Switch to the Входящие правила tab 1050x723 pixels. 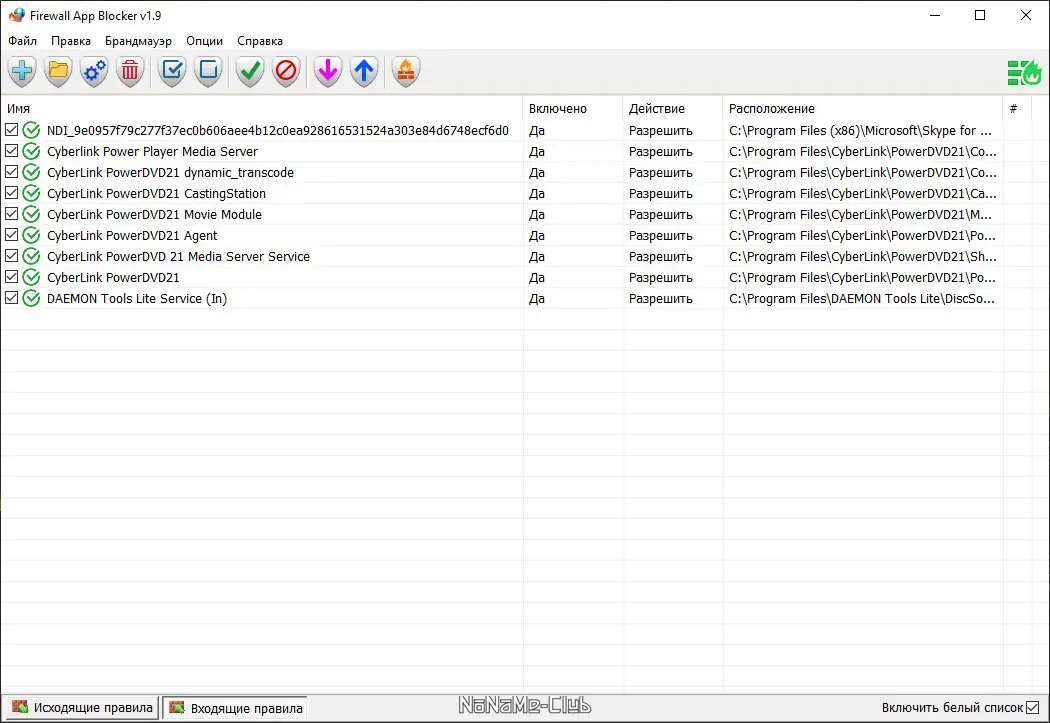pyautogui.click(x=236, y=708)
